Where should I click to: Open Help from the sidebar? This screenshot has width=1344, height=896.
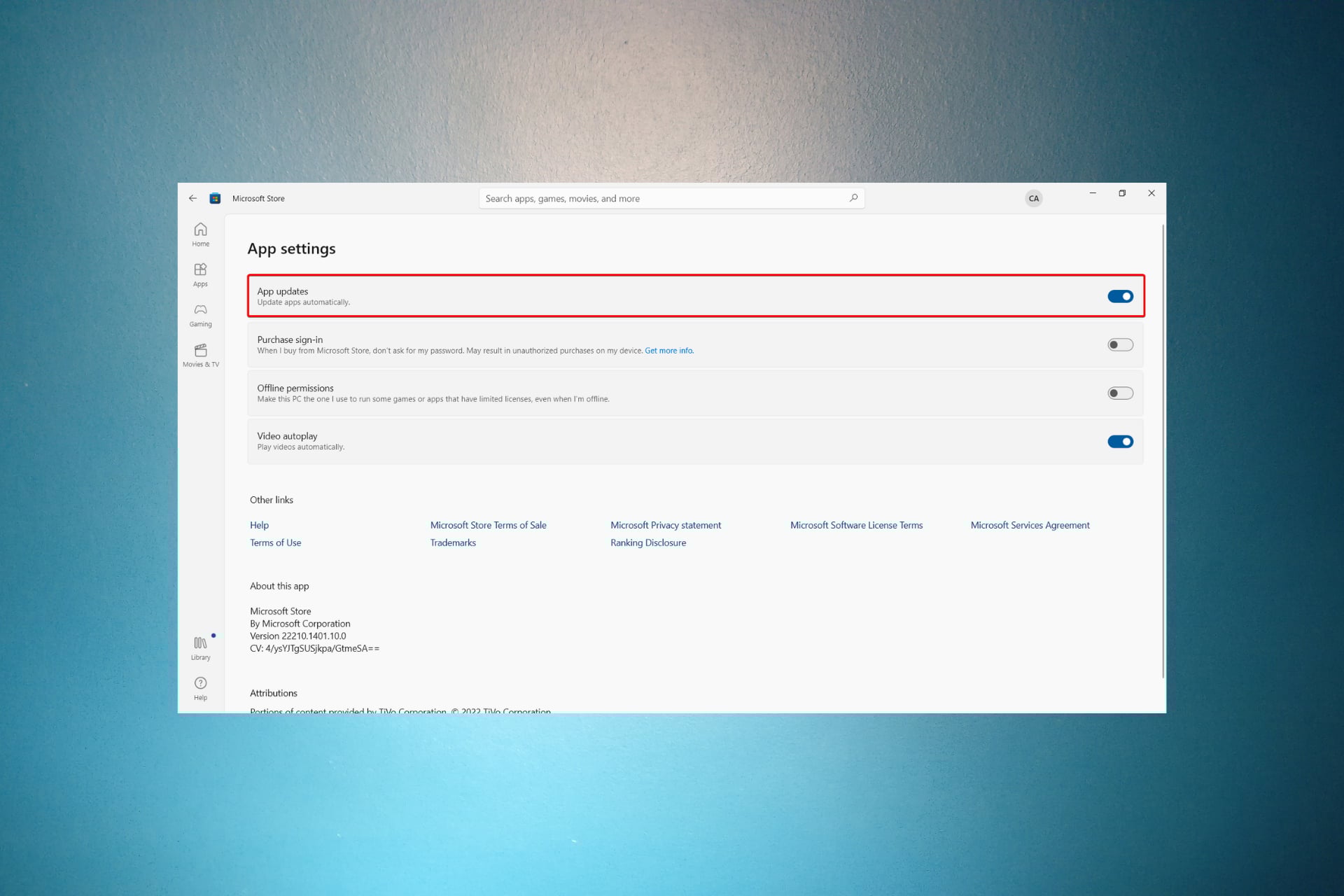click(200, 687)
